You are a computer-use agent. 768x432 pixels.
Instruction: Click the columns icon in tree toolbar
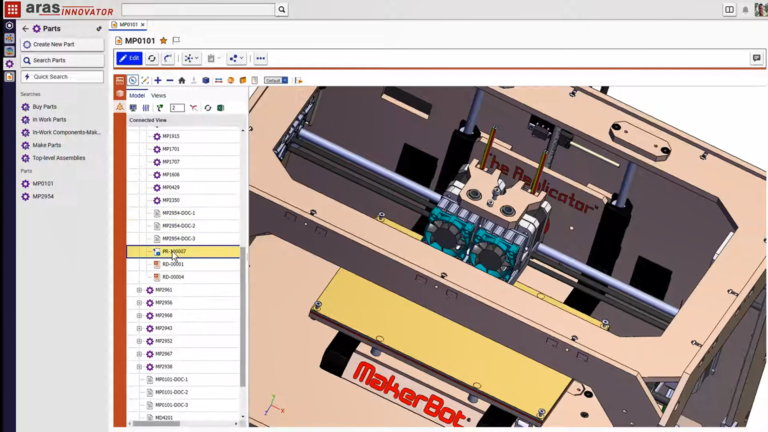point(146,108)
